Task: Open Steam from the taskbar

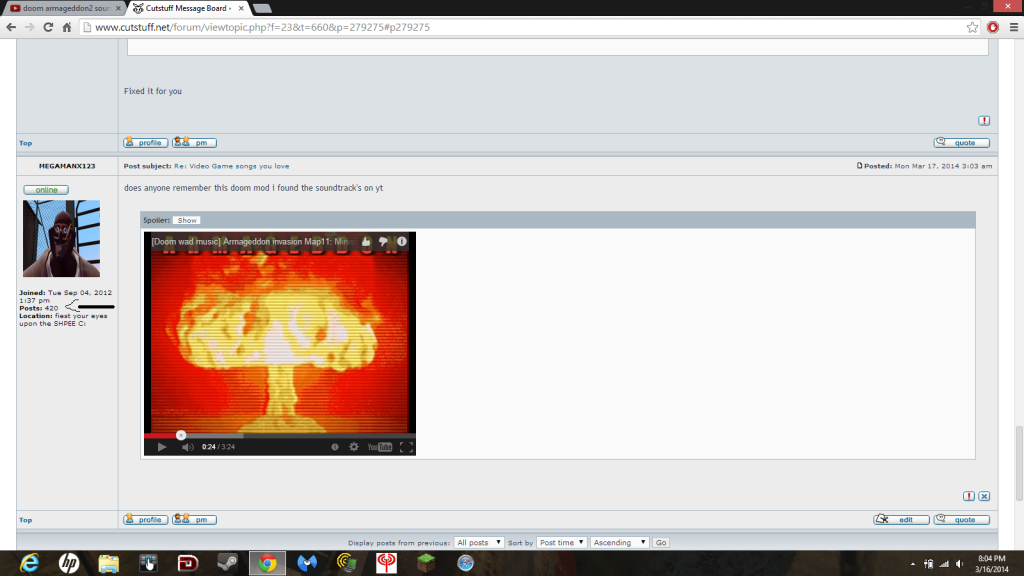Action: tap(228, 563)
